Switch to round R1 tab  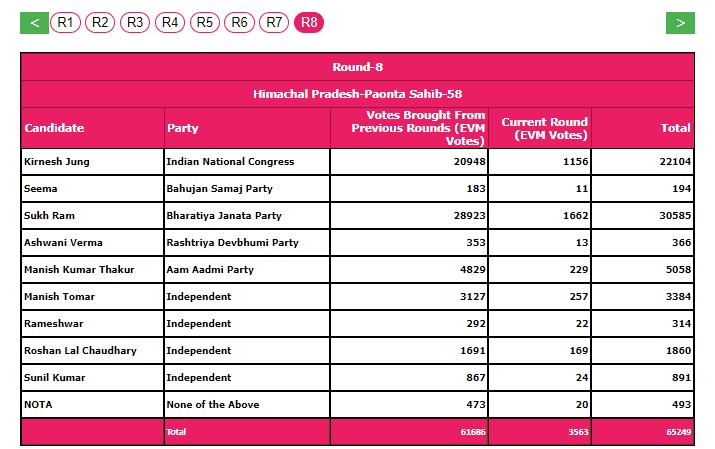[x=66, y=22]
